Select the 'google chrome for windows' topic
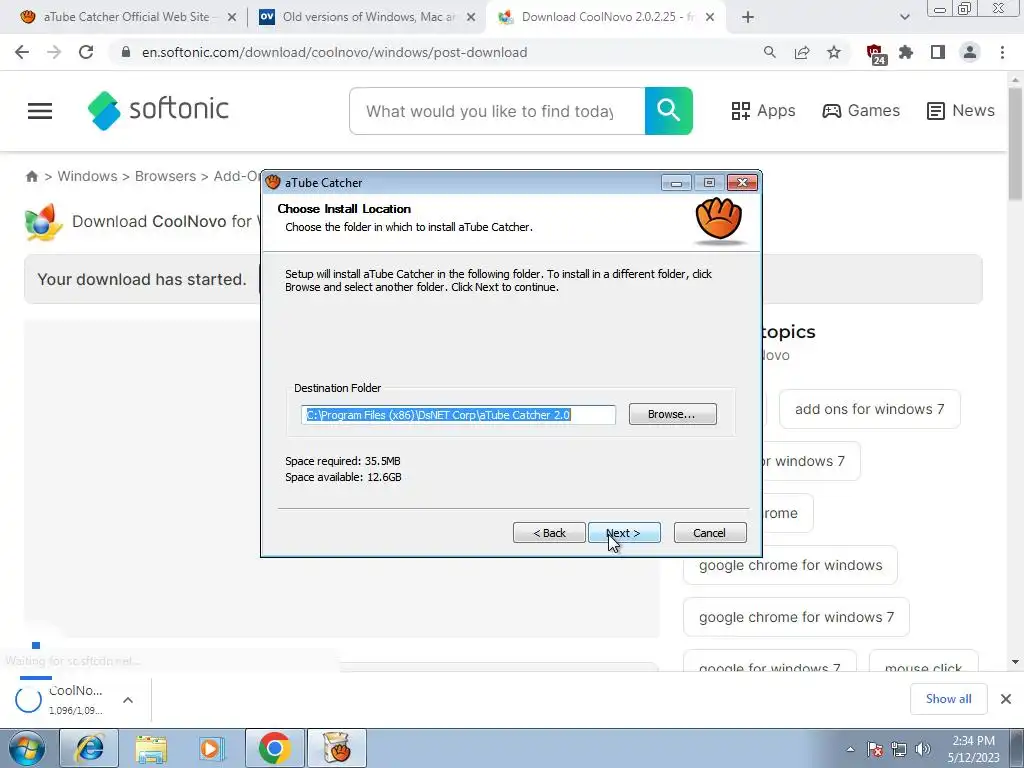 pos(790,566)
